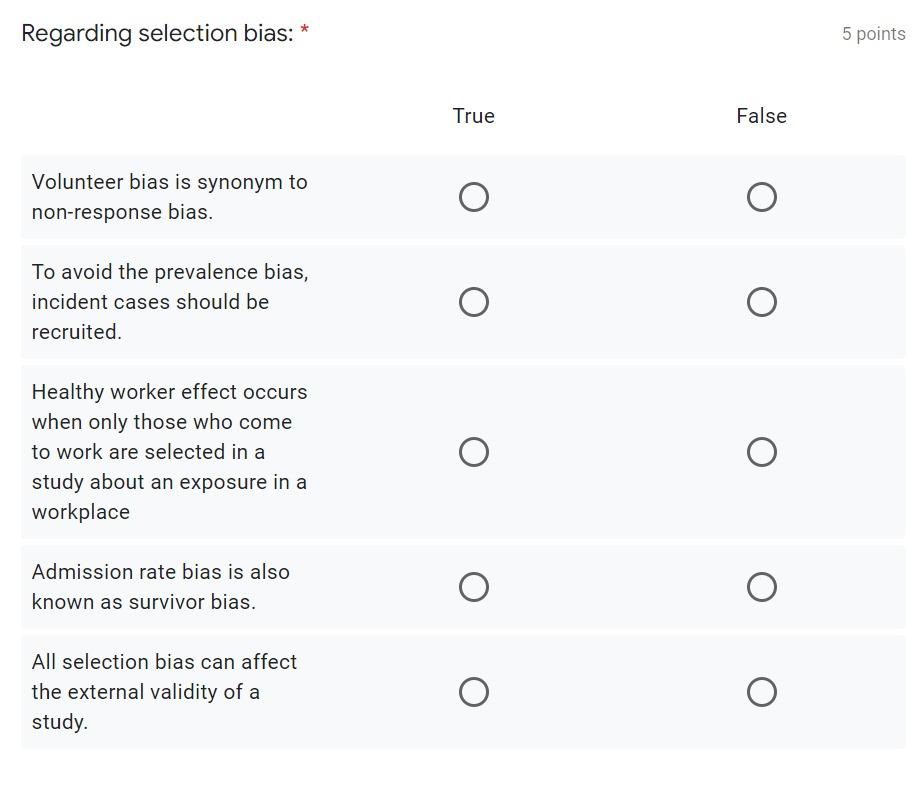Click the 'To avoid the prevalence bias' text
The image size is (917, 792).
[x=170, y=302]
